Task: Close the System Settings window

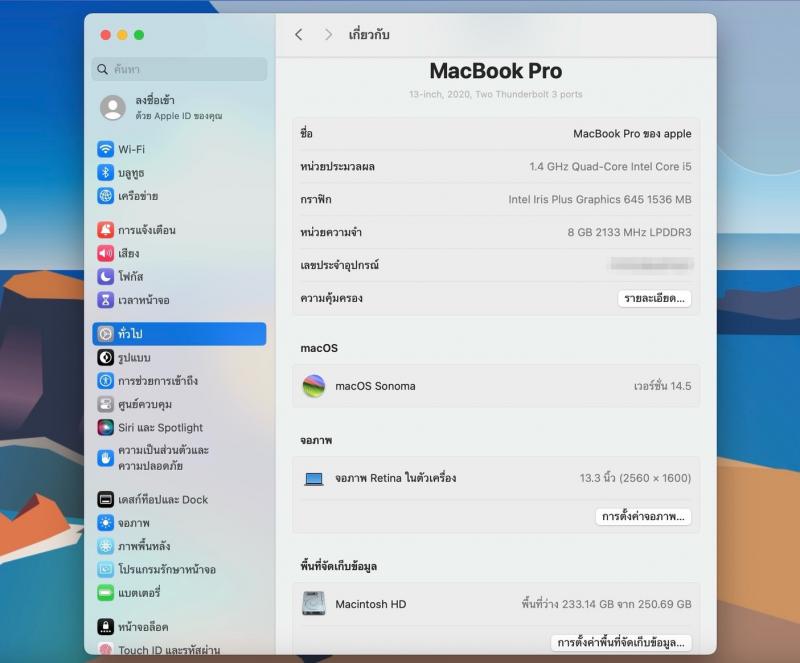Action: [106, 35]
